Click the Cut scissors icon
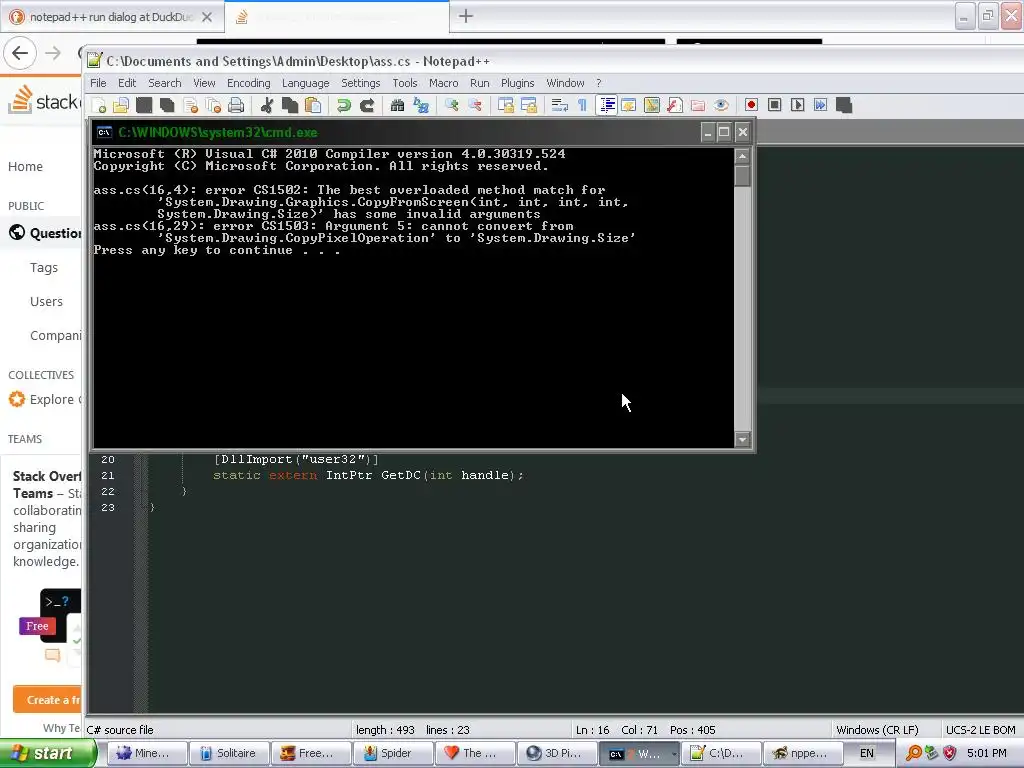Viewport: 1024px width, 768px height. 266,105
